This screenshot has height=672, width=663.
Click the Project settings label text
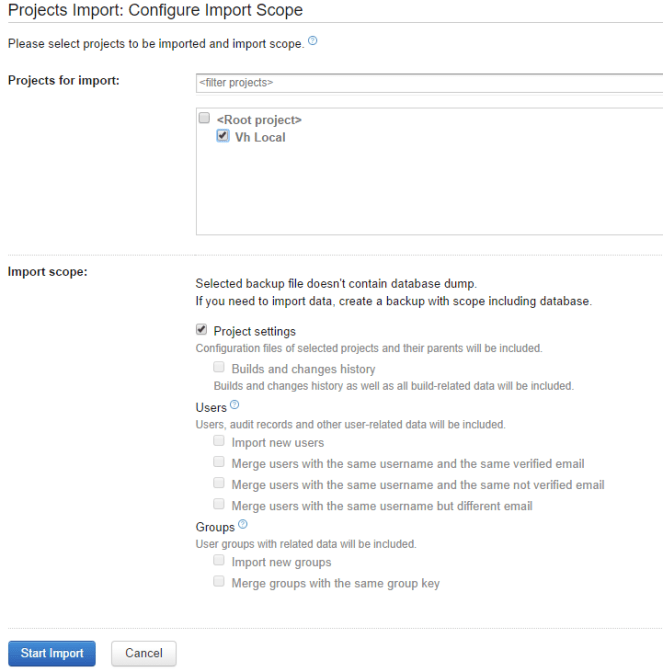tap(254, 331)
